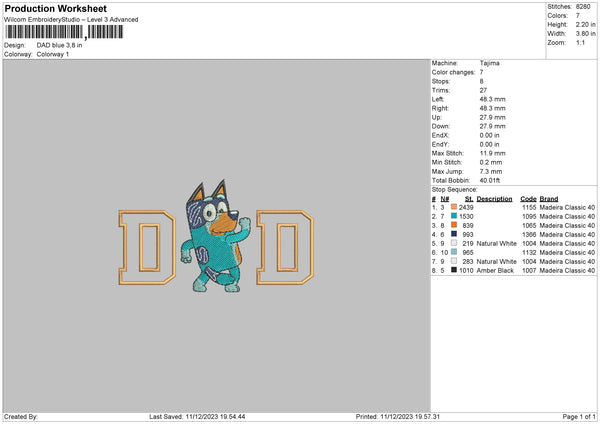Click the Production Worksheet title

(55, 8)
